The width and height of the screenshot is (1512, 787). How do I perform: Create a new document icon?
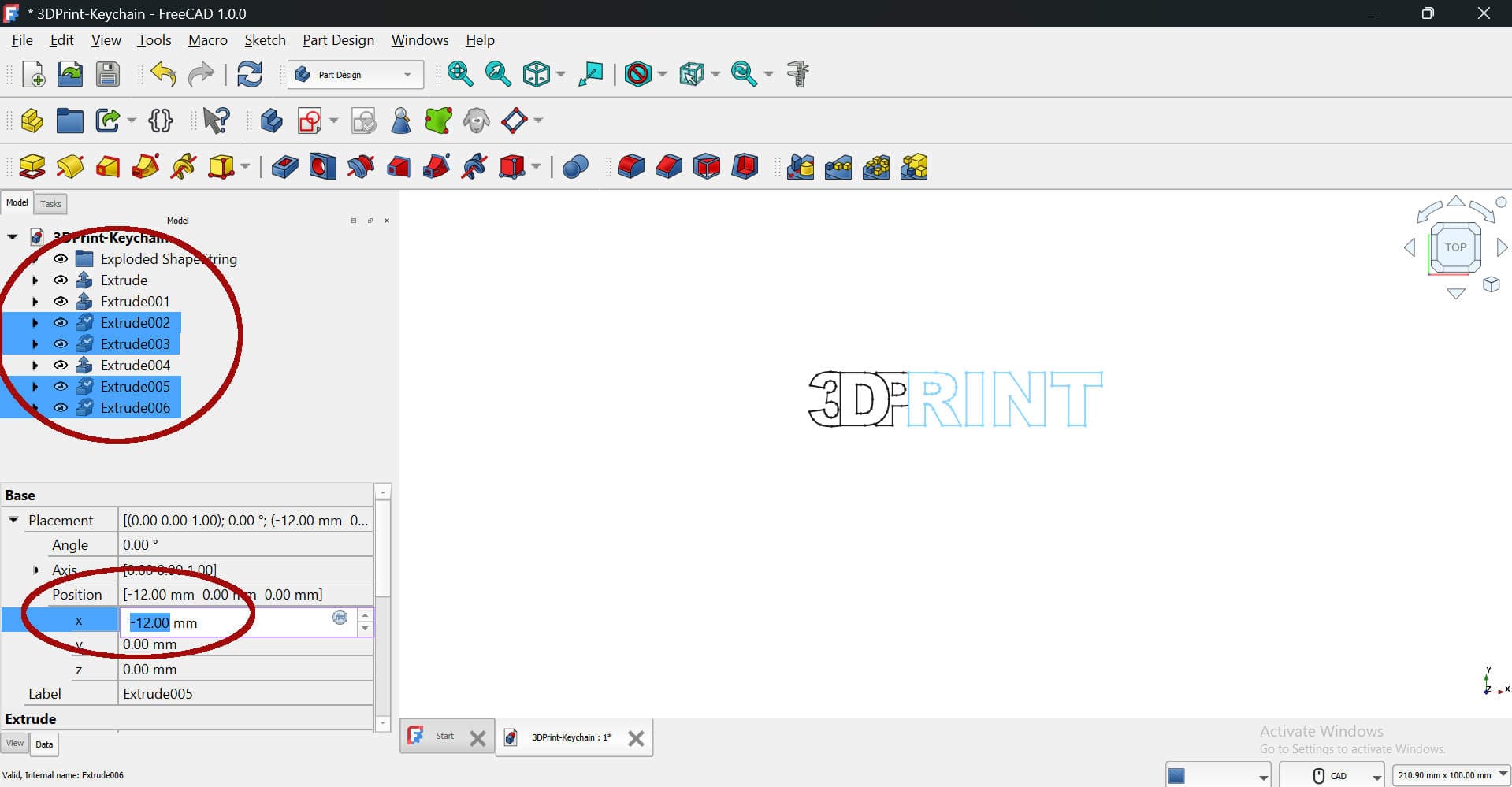click(33, 74)
